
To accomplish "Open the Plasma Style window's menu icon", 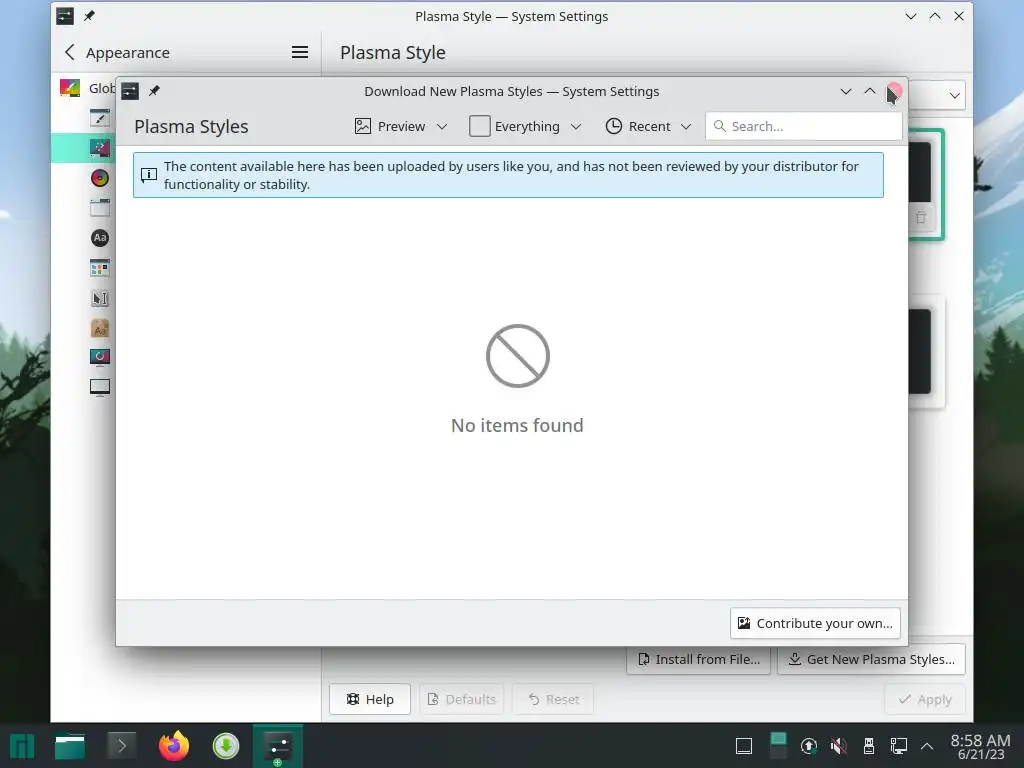I will coord(65,16).
